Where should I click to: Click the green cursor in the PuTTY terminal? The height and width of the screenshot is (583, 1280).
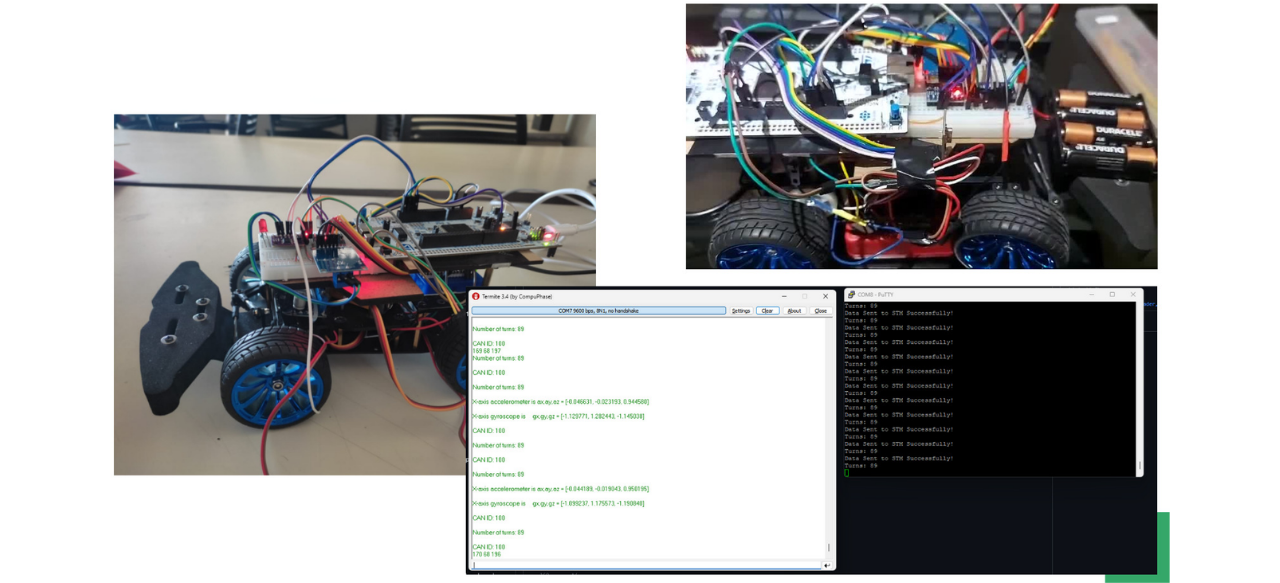tap(847, 473)
